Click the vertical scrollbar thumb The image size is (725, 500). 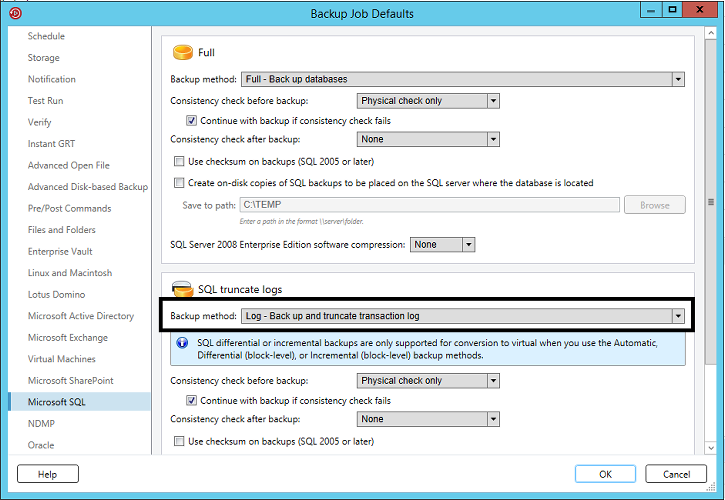tap(711, 202)
